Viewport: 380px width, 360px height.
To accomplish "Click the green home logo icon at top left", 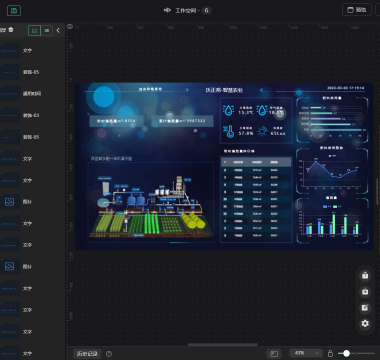I will click(14, 10).
